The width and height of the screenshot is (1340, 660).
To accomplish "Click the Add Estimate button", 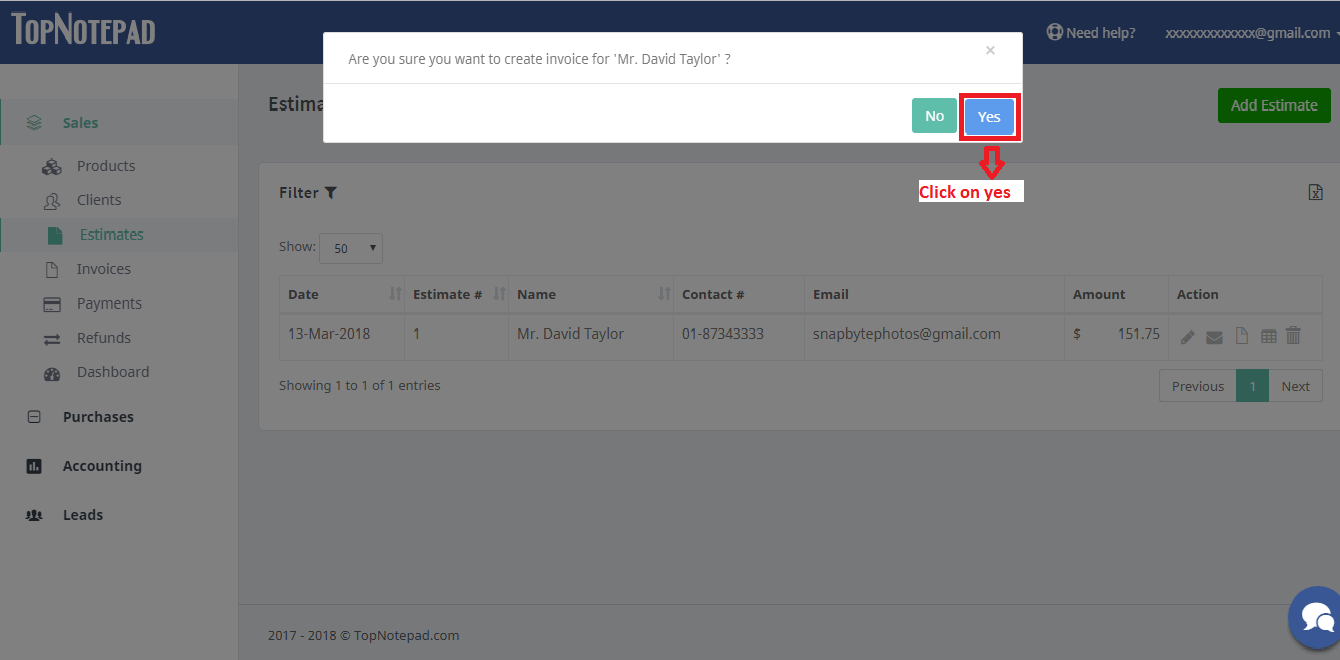I will 1274,105.
